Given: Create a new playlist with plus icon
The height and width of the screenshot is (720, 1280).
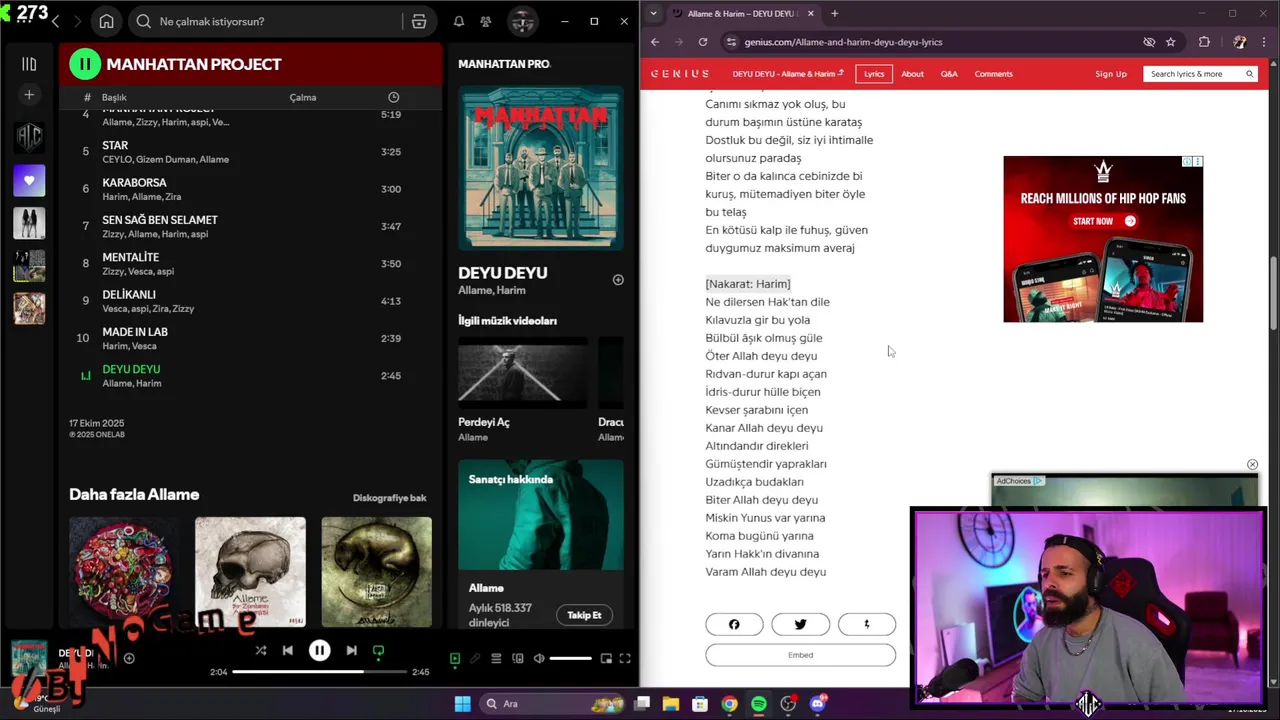Looking at the screenshot, I should 29,95.
